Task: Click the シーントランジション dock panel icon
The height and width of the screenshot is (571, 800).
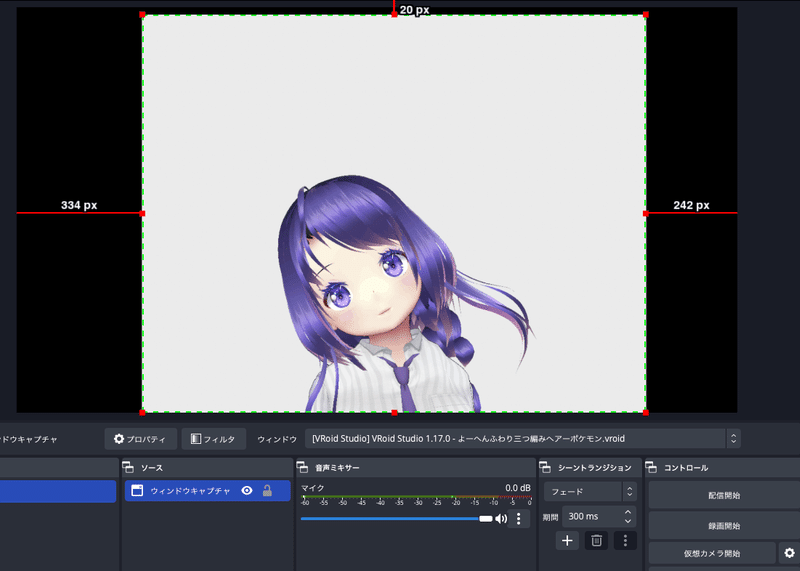Action: (545, 467)
